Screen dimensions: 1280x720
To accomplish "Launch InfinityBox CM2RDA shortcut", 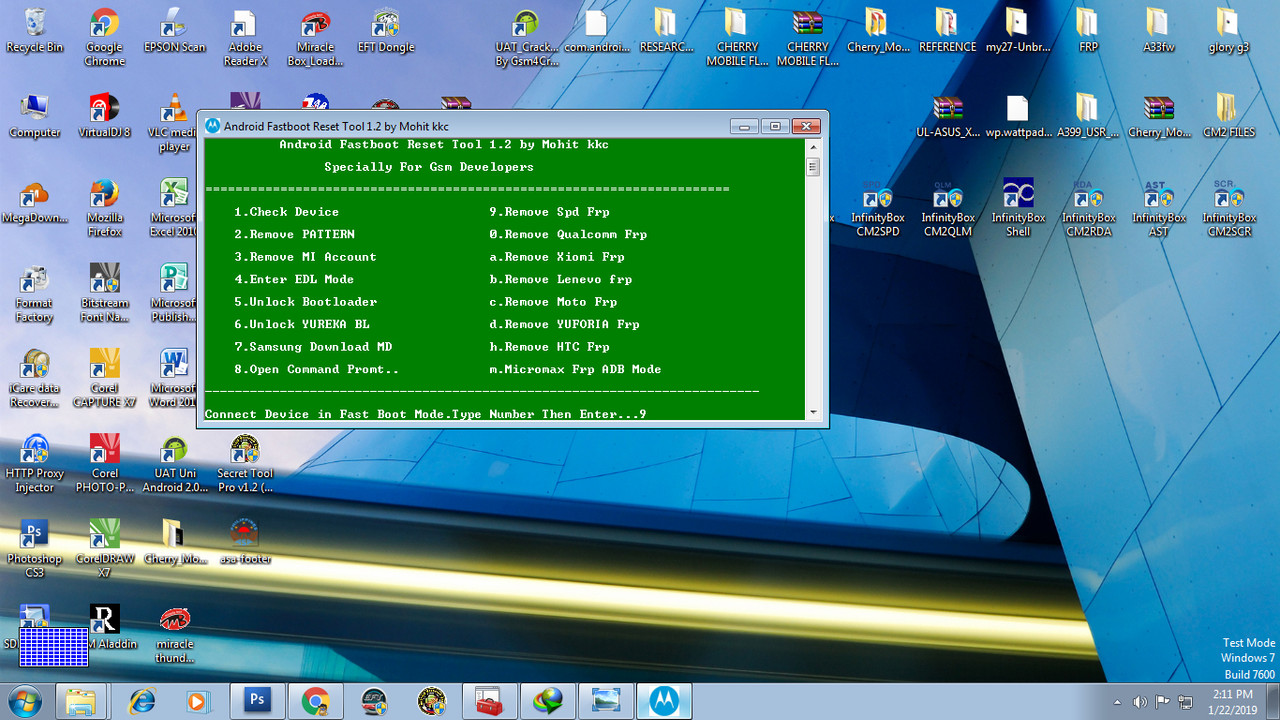I will click(1088, 208).
